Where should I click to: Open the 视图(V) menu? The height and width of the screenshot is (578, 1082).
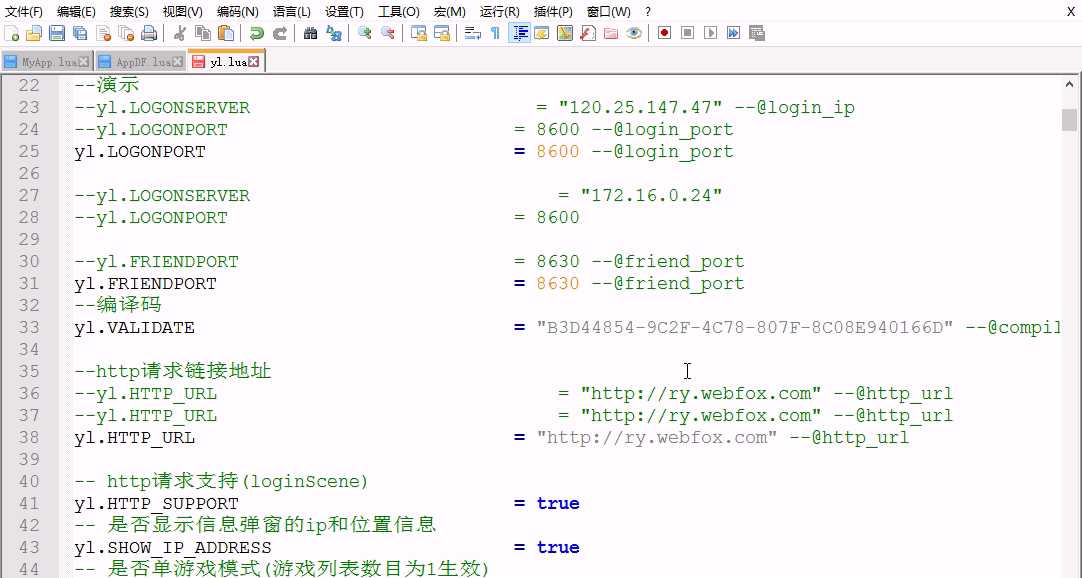pyautogui.click(x=183, y=12)
